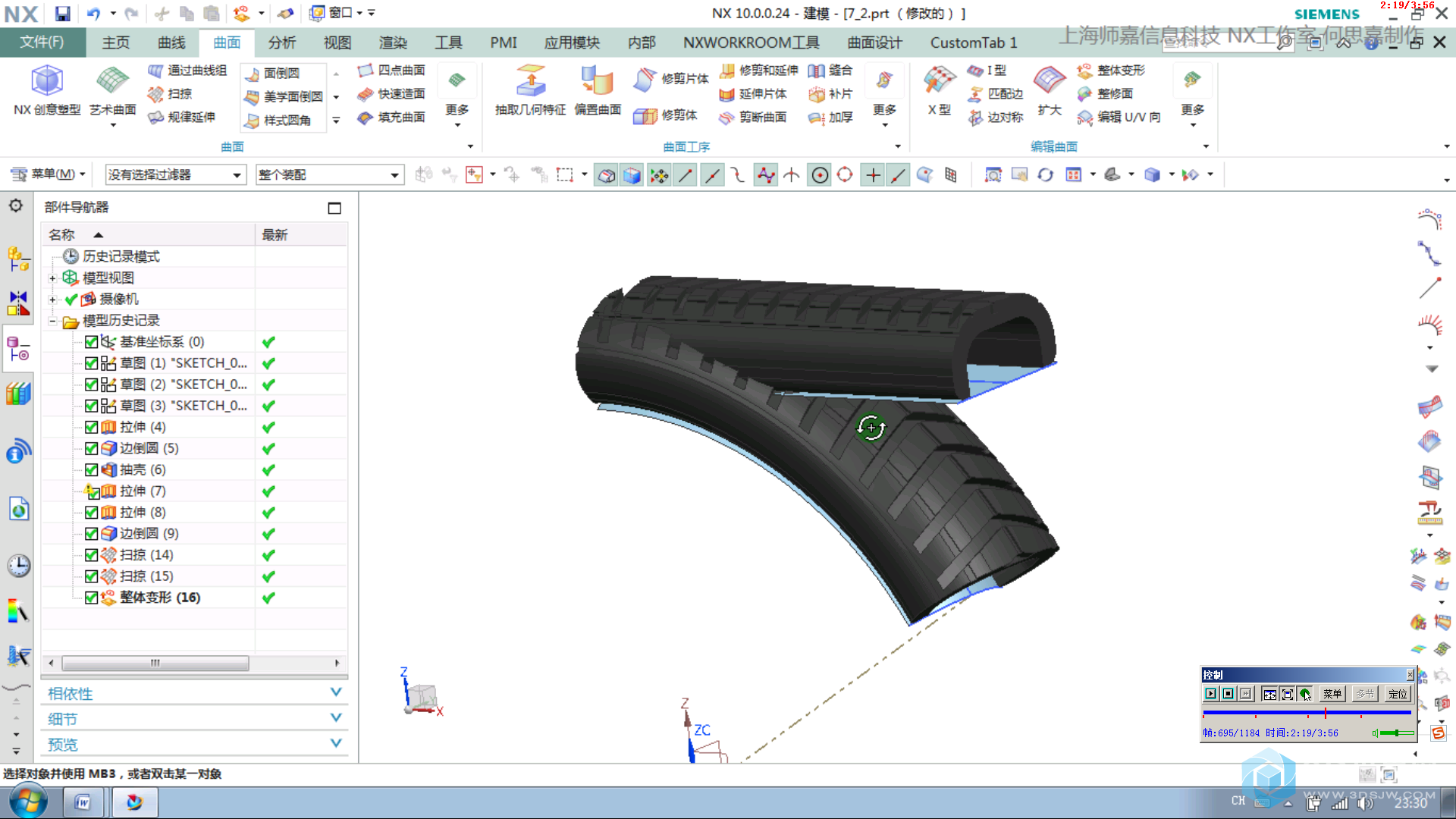Switch to 分析 tab
The width and height of the screenshot is (1456, 819).
282,42
